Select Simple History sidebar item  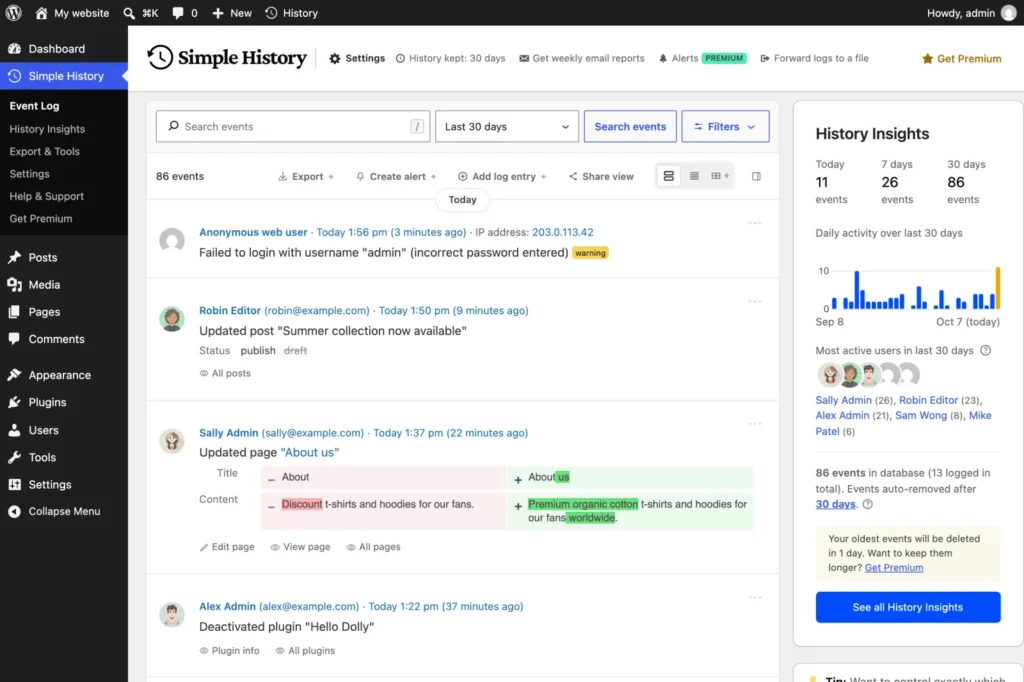coord(64,76)
